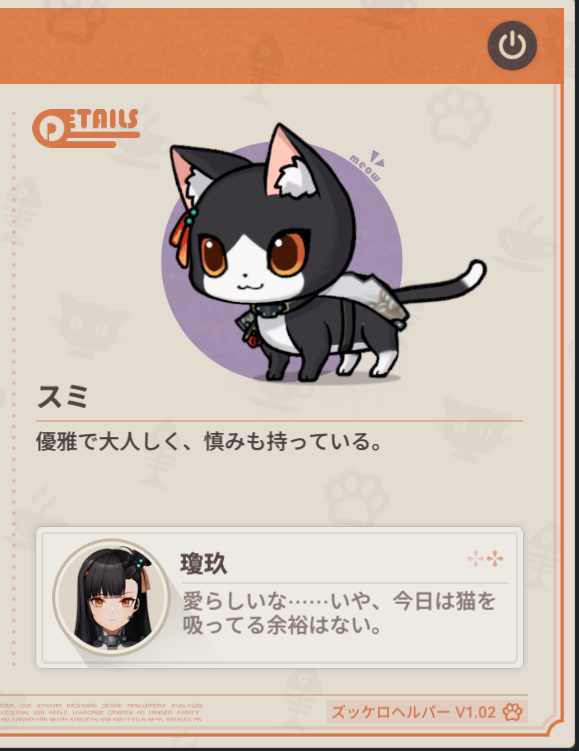579x751 pixels.
Task: Click the orange DETAILS logo
Action: (86, 127)
